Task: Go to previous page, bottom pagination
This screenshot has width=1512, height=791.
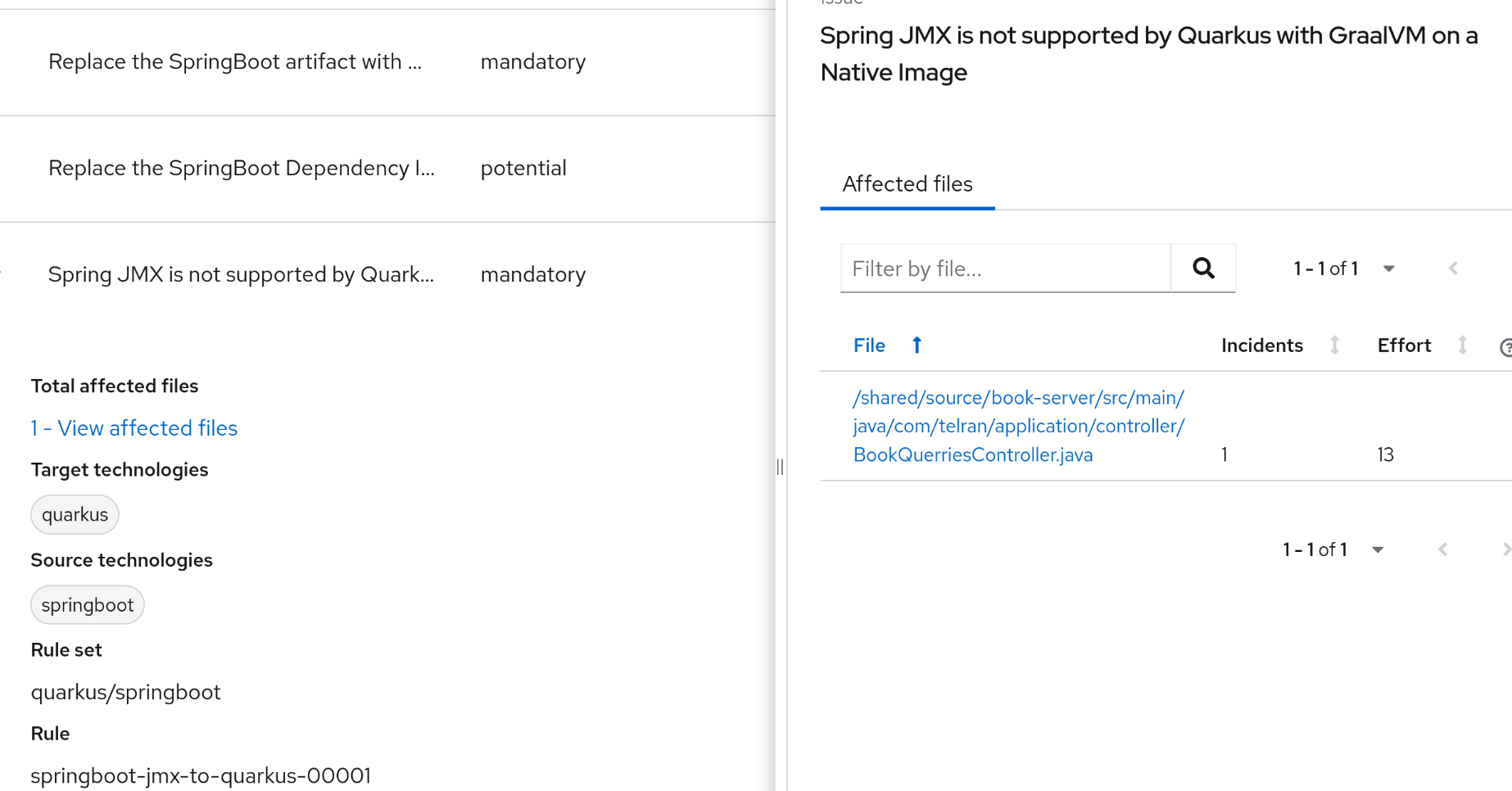Action: tap(1442, 549)
